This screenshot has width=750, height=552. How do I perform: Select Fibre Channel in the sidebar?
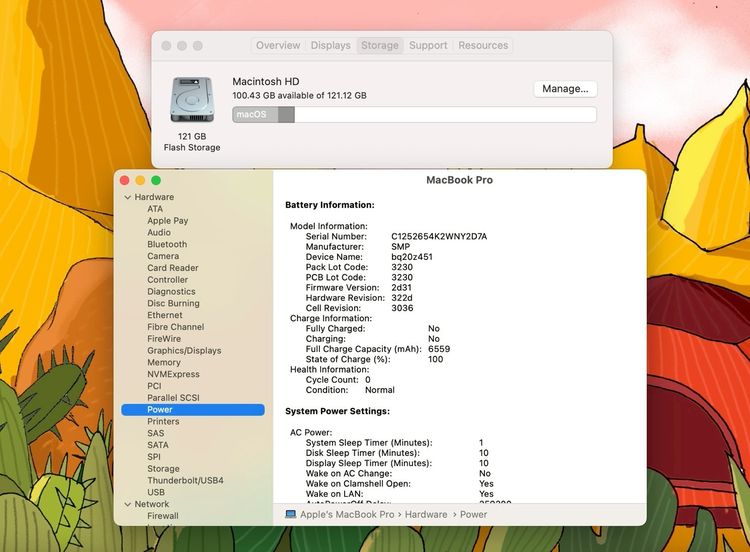(176, 327)
